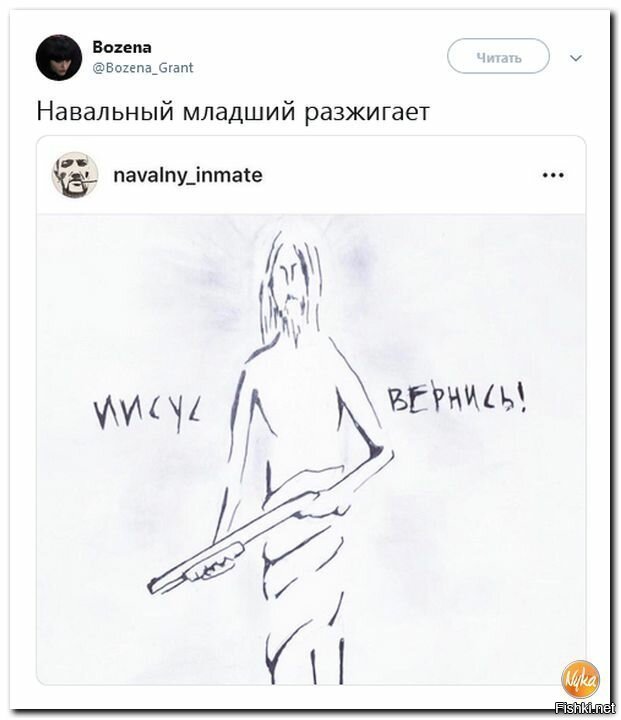The image size is (621, 720).
Task: Click the handwritten ВЕРНИСЬ! caption
Action: [x=457, y=401]
